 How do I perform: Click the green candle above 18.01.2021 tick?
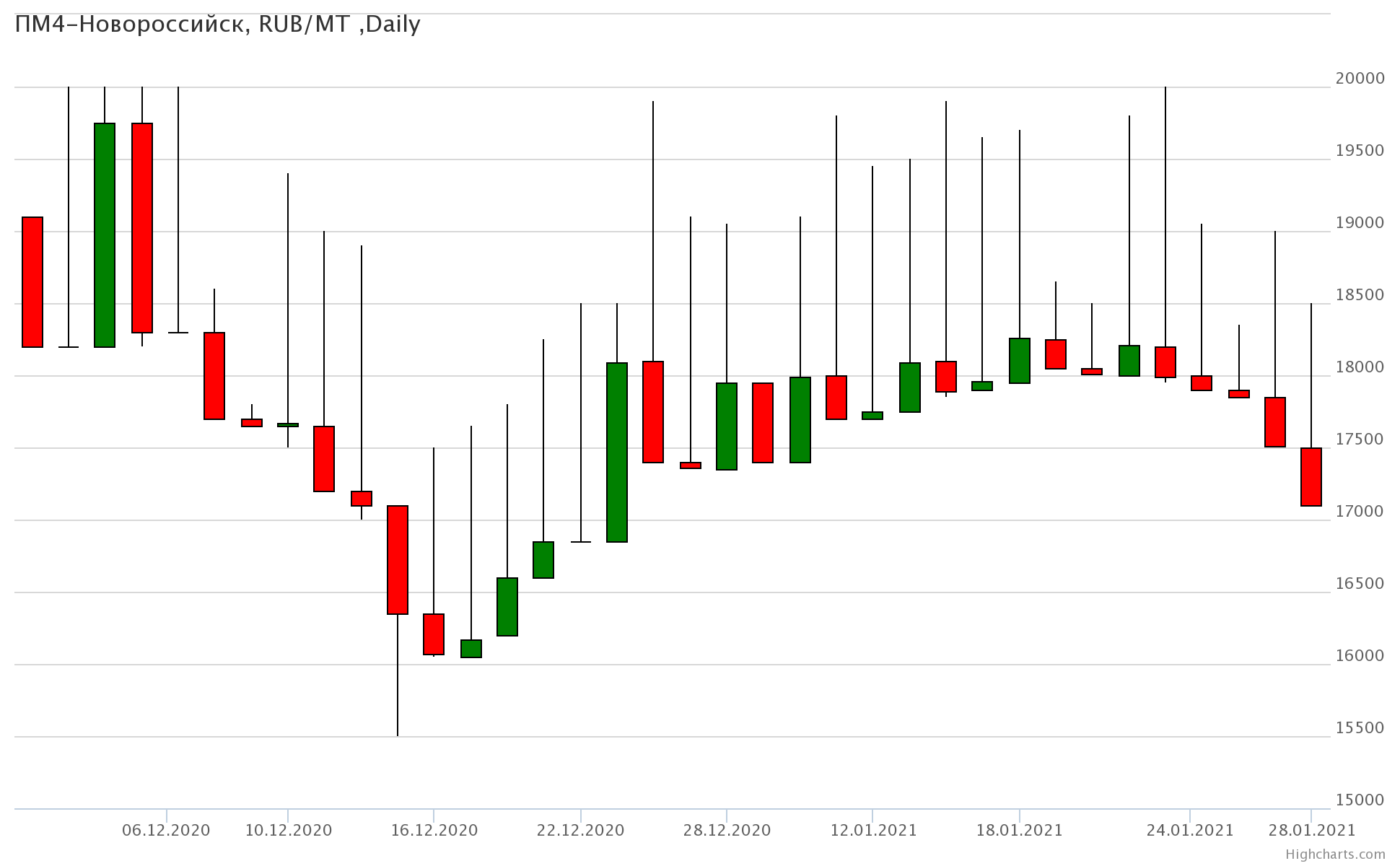(1019, 361)
